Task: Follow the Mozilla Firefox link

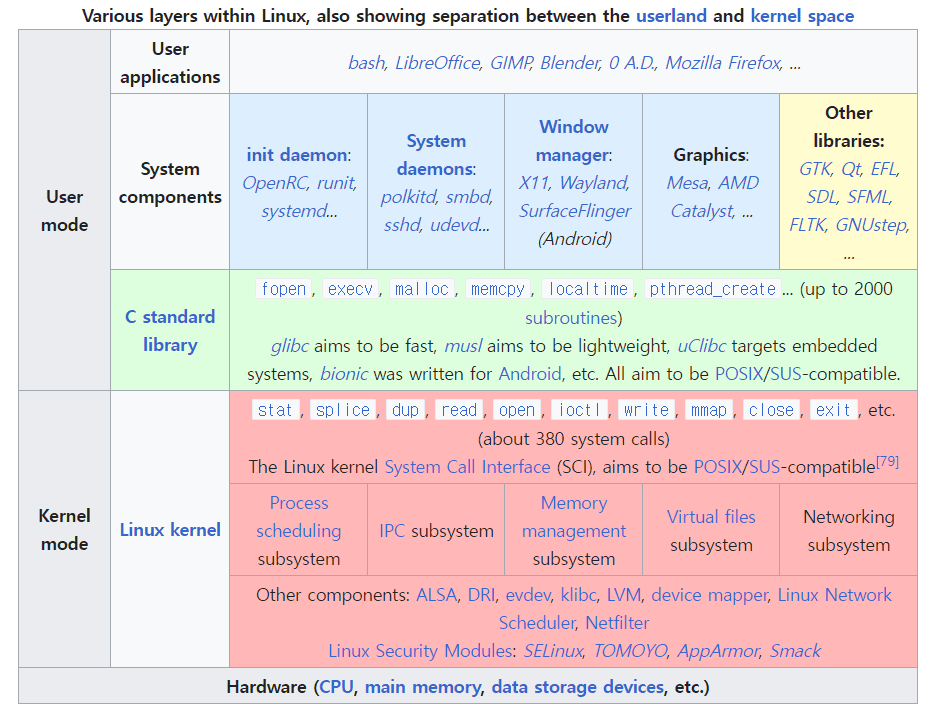Action: (722, 63)
